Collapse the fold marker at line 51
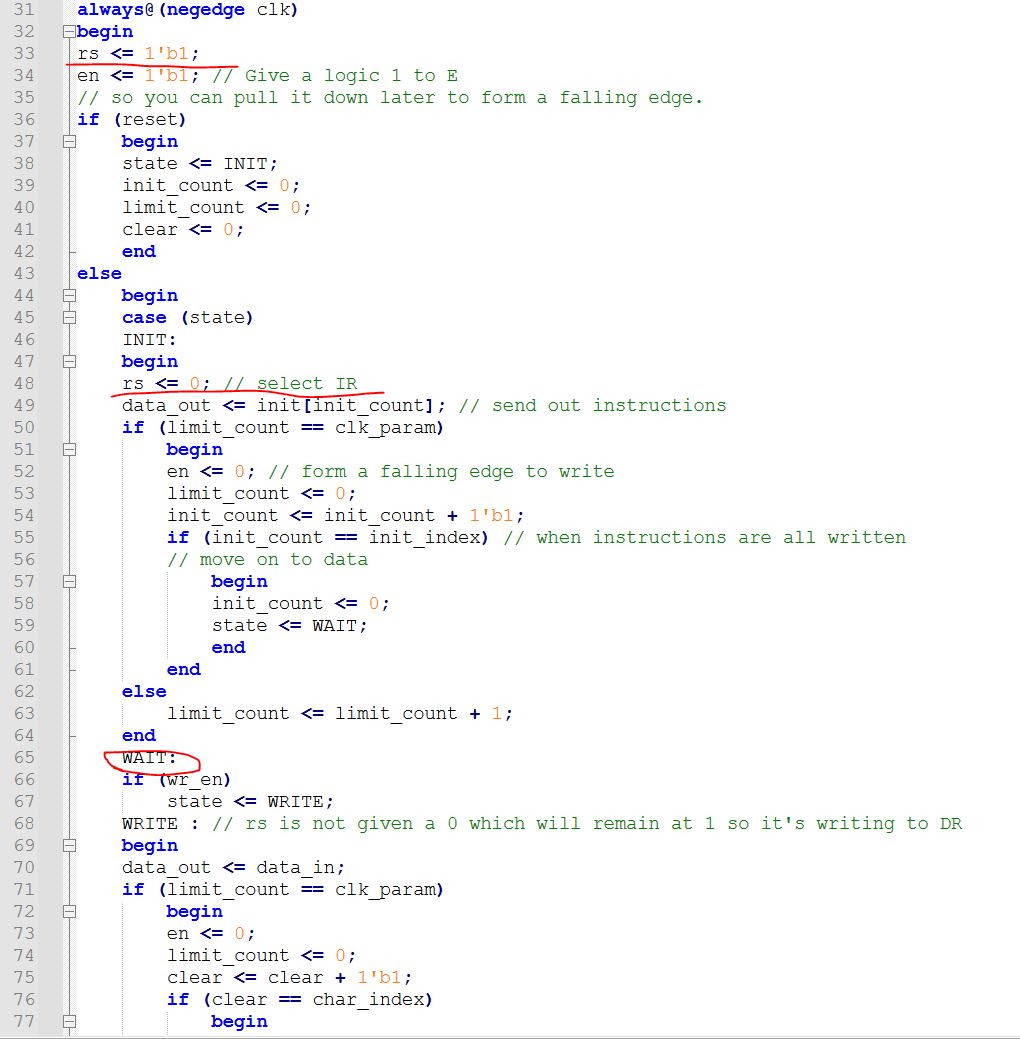The image size is (1020, 1039). coord(69,450)
